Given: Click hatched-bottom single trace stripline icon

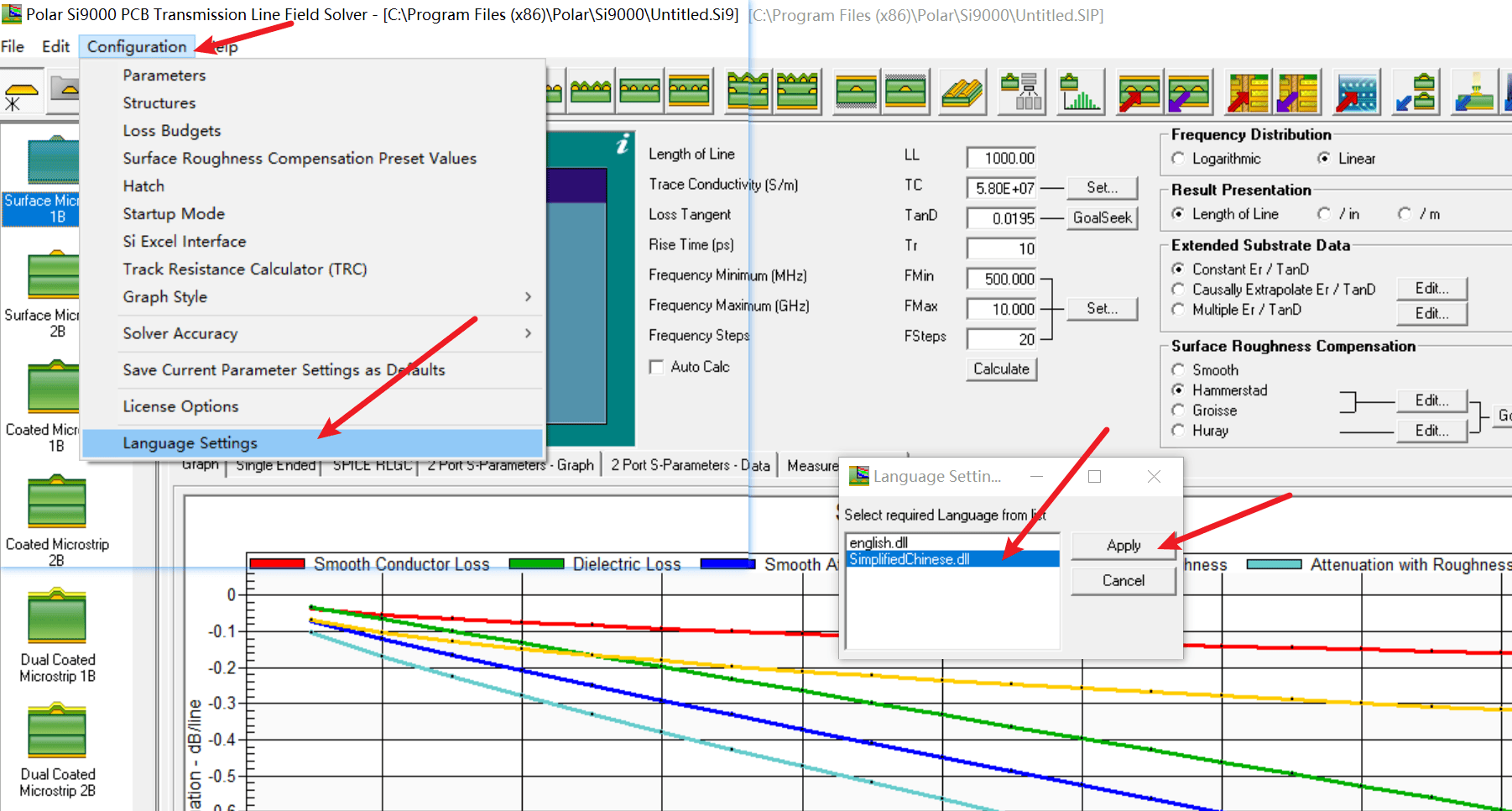Looking at the screenshot, I should click(856, 92).
